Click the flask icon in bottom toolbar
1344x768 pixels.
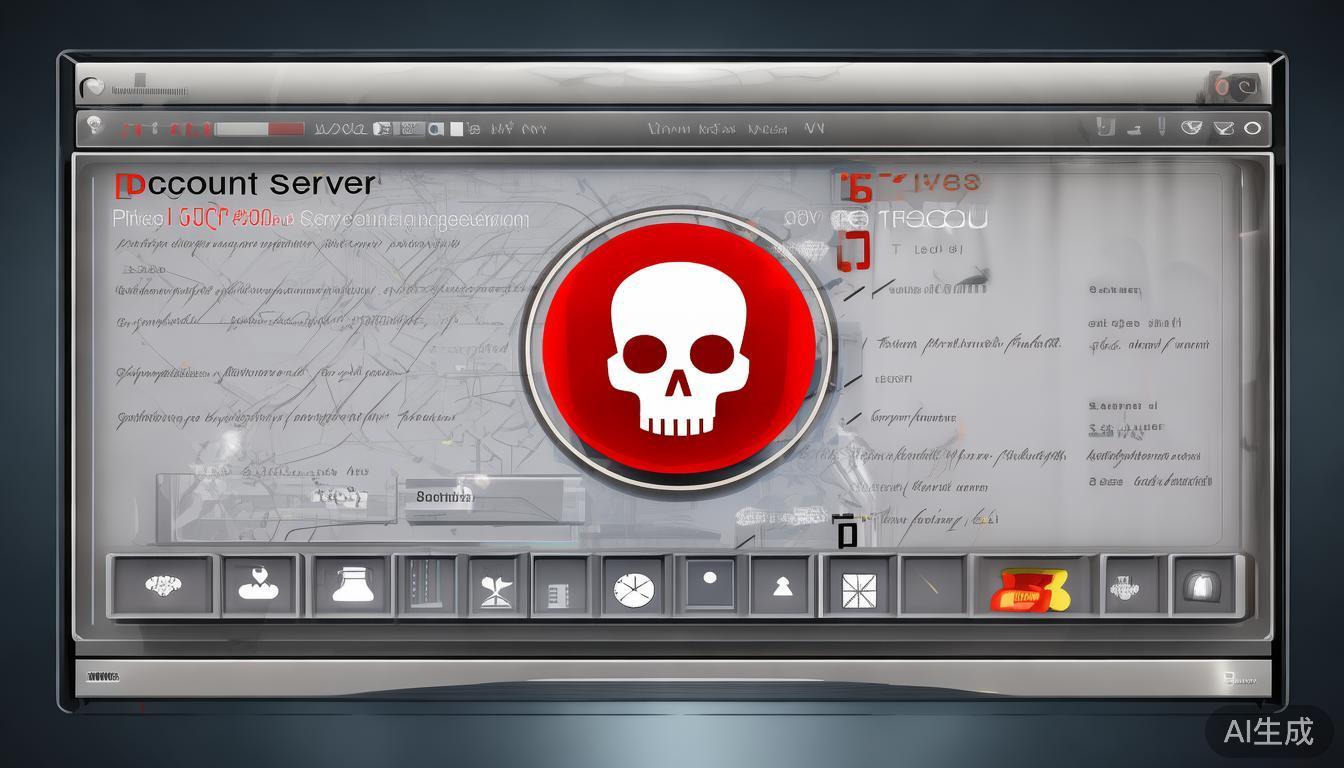pos(351,585)
